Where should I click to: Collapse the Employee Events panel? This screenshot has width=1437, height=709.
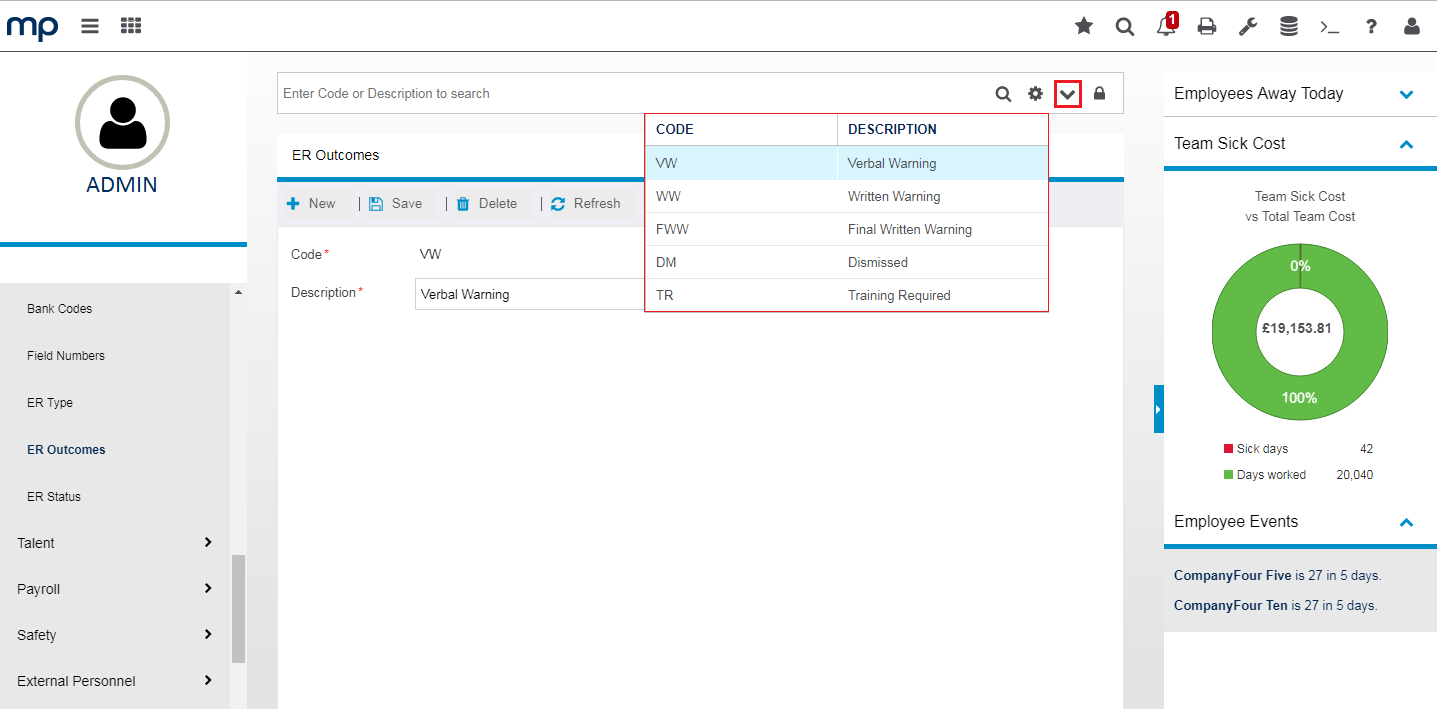coord(1406,522)
